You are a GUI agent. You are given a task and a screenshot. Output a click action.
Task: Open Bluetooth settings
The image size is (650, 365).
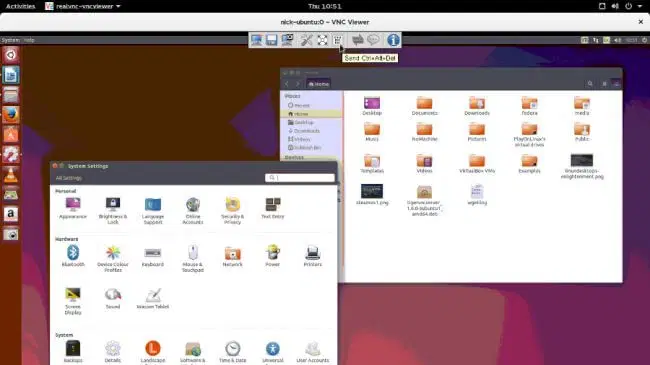(73, 256)
